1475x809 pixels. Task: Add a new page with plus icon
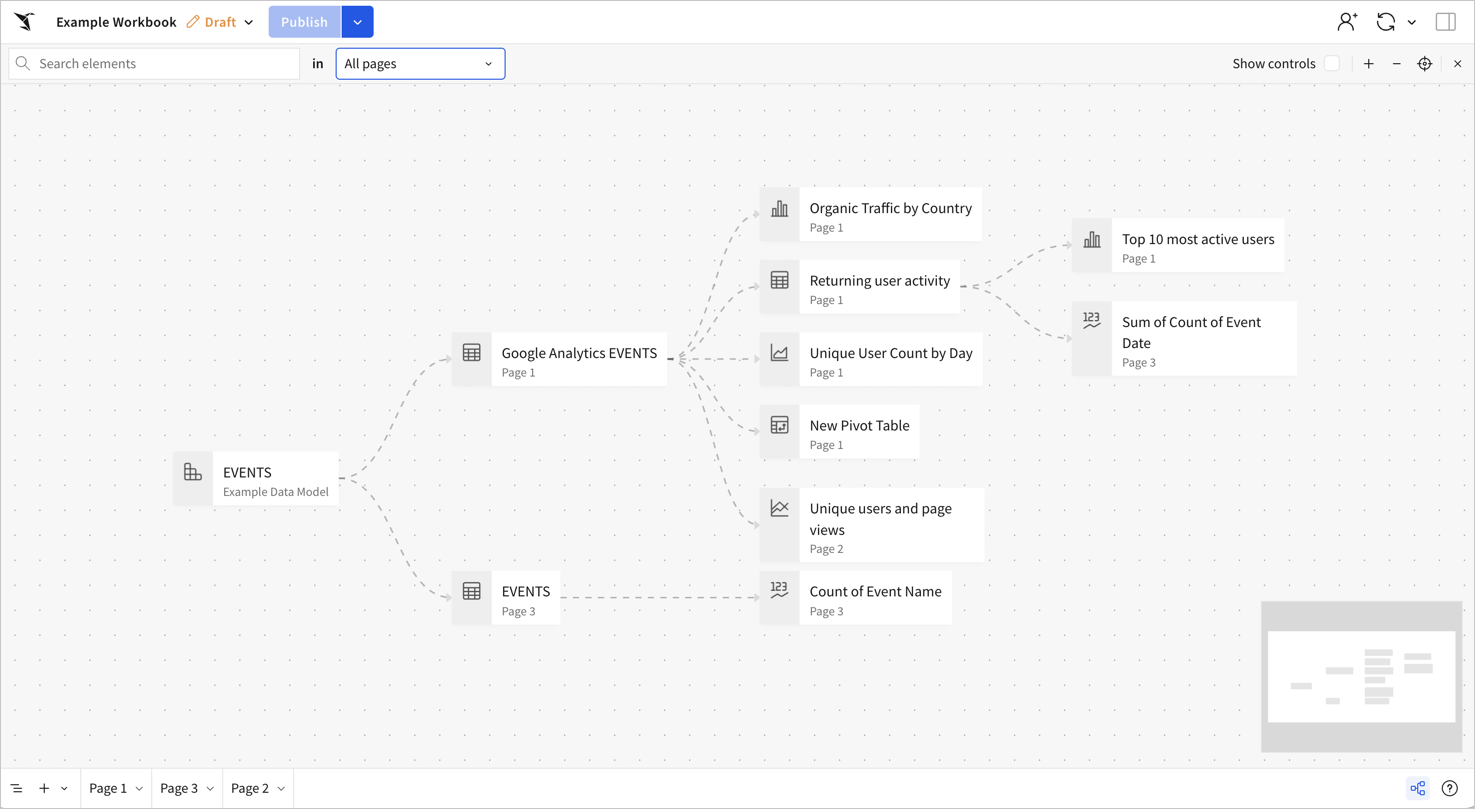(44, 789)
